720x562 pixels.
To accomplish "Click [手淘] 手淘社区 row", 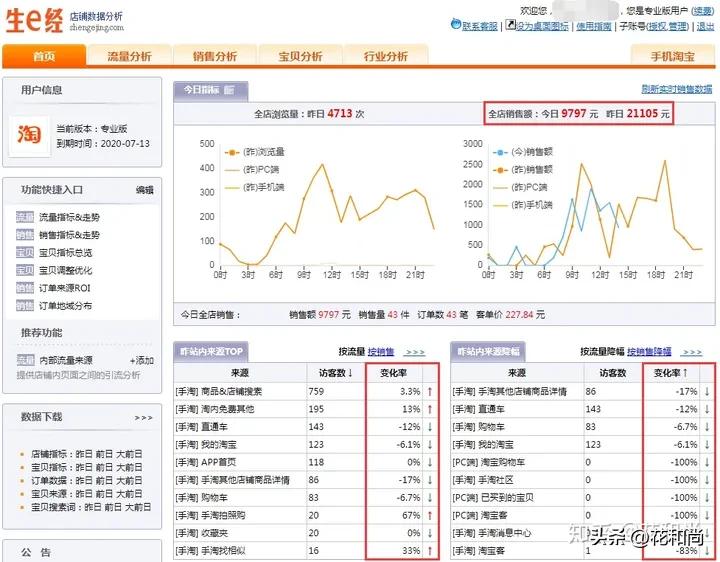I will coord(583,480).
